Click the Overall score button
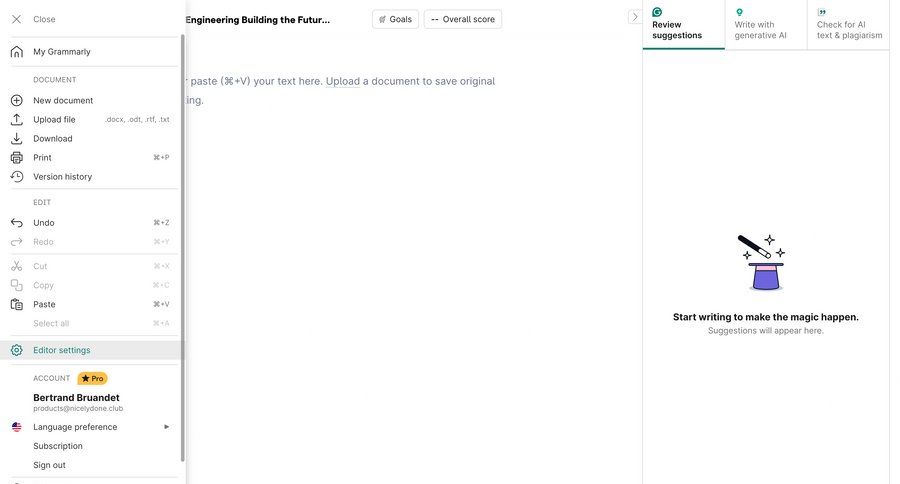 click(x=463, y=19)
